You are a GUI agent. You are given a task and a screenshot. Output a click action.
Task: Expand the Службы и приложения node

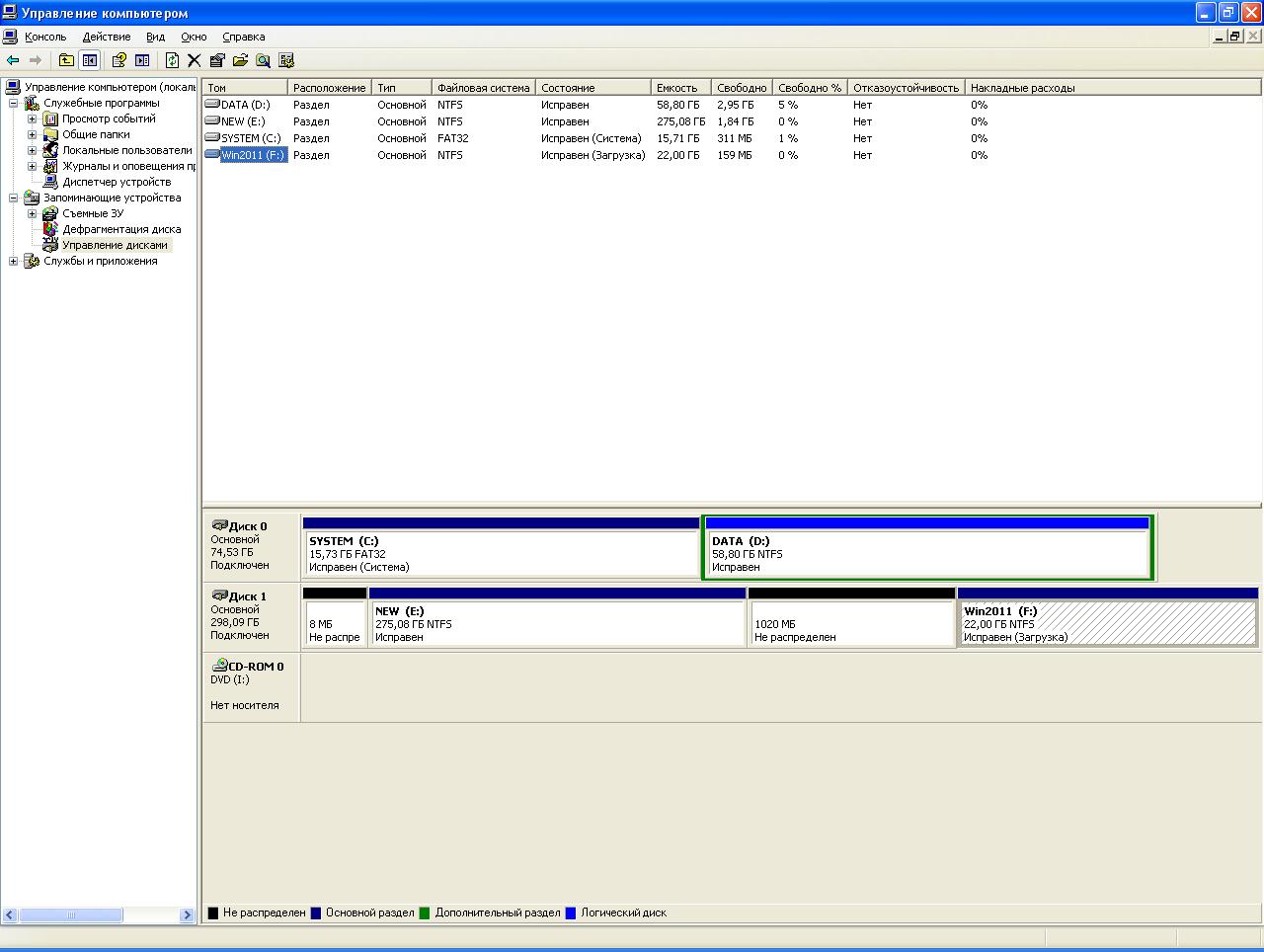[x=13, y=261]
